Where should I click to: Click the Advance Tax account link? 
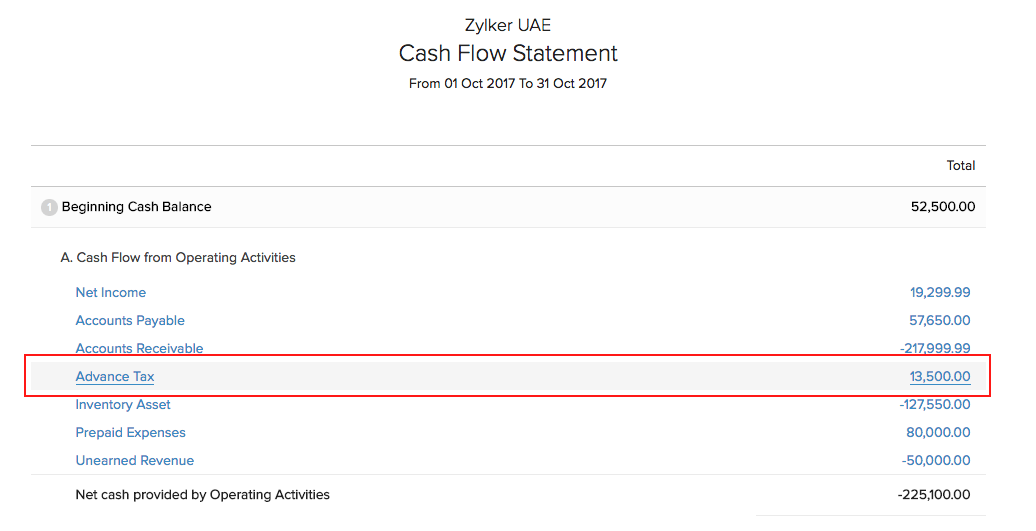click(115, 377)
